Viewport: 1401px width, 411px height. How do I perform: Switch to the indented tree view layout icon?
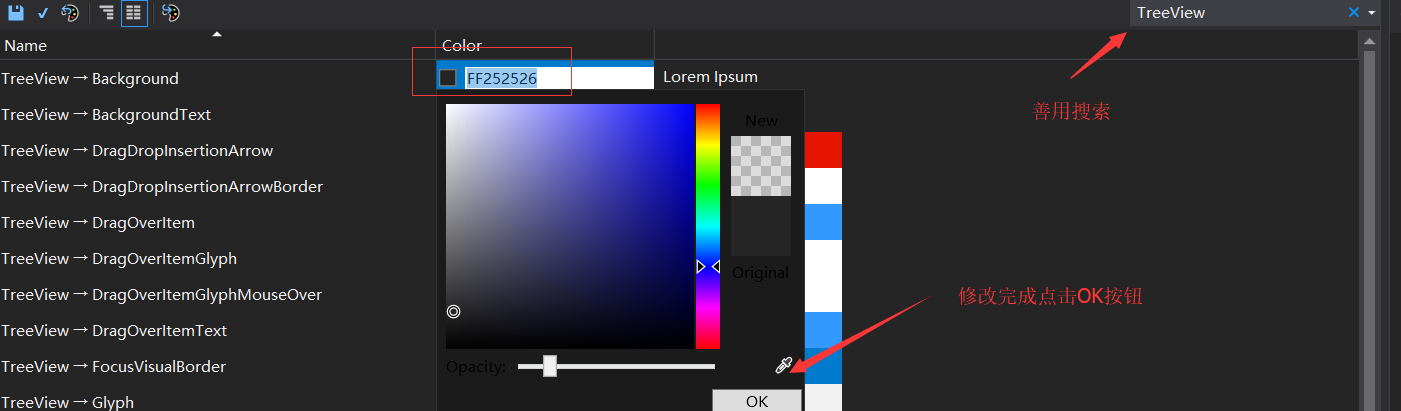106,13
